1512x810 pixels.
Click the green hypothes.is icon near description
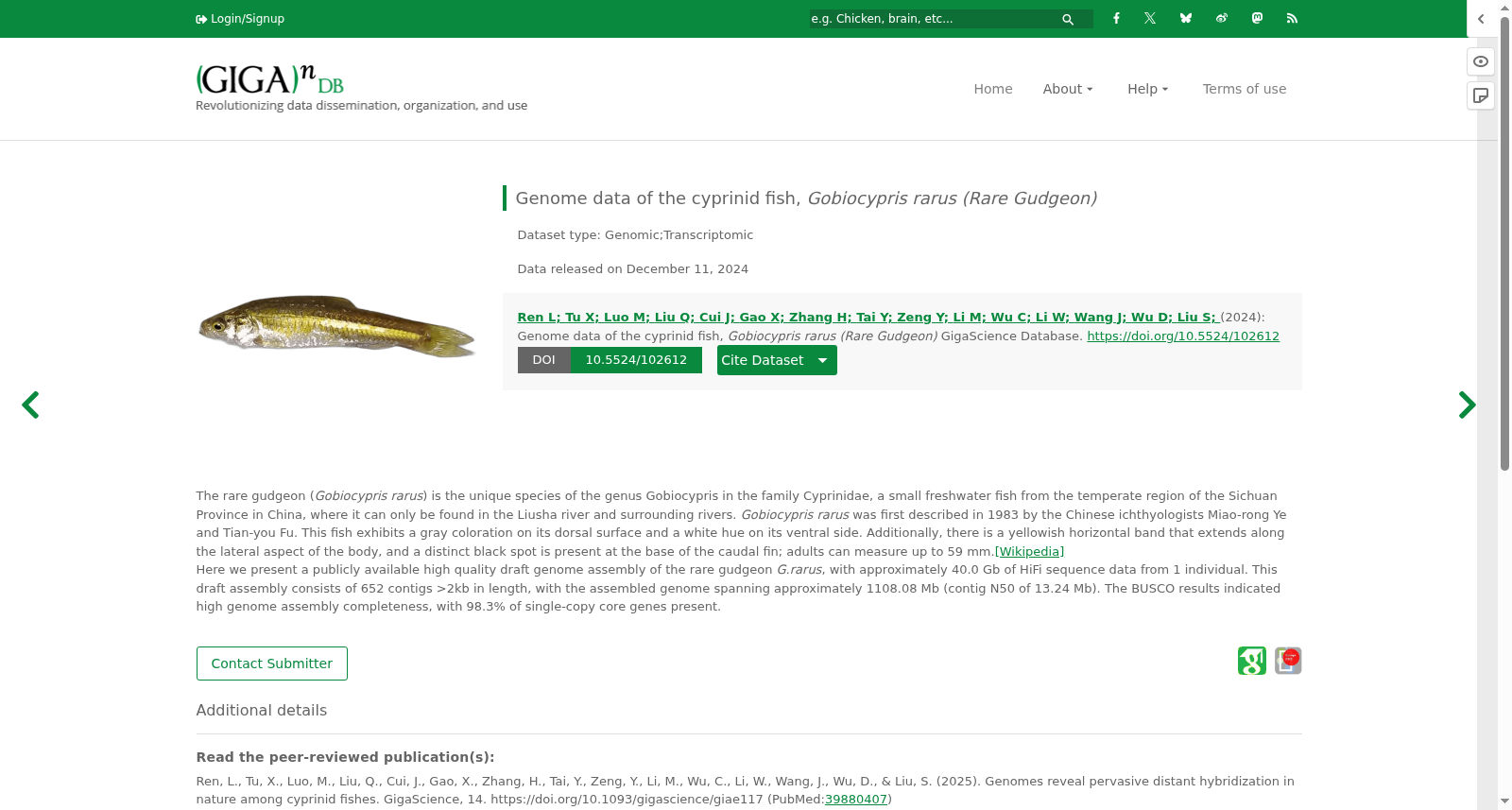pos(1252,661)
